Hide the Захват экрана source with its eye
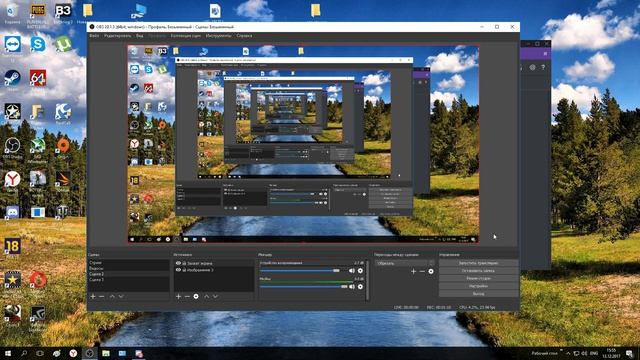This screenshot has width=640, height=360. [x=178, y=263]
